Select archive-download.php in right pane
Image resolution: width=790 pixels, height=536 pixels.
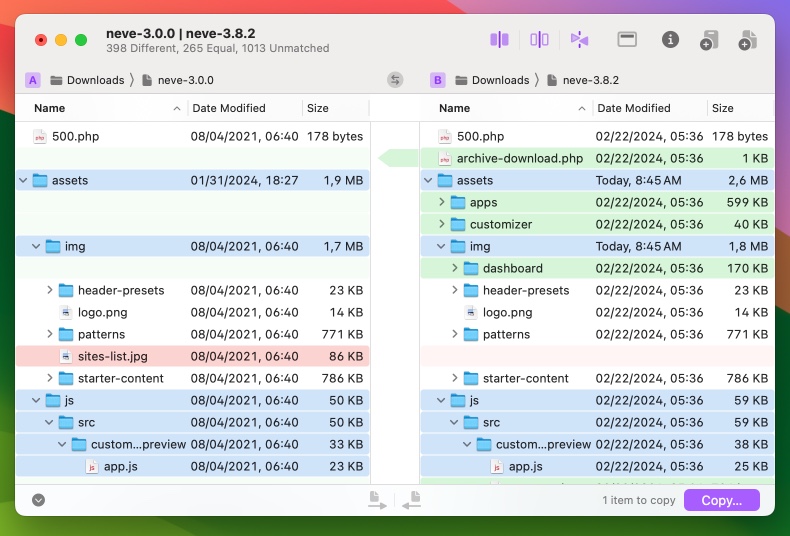pyautogui.click(x=597, y=158)
